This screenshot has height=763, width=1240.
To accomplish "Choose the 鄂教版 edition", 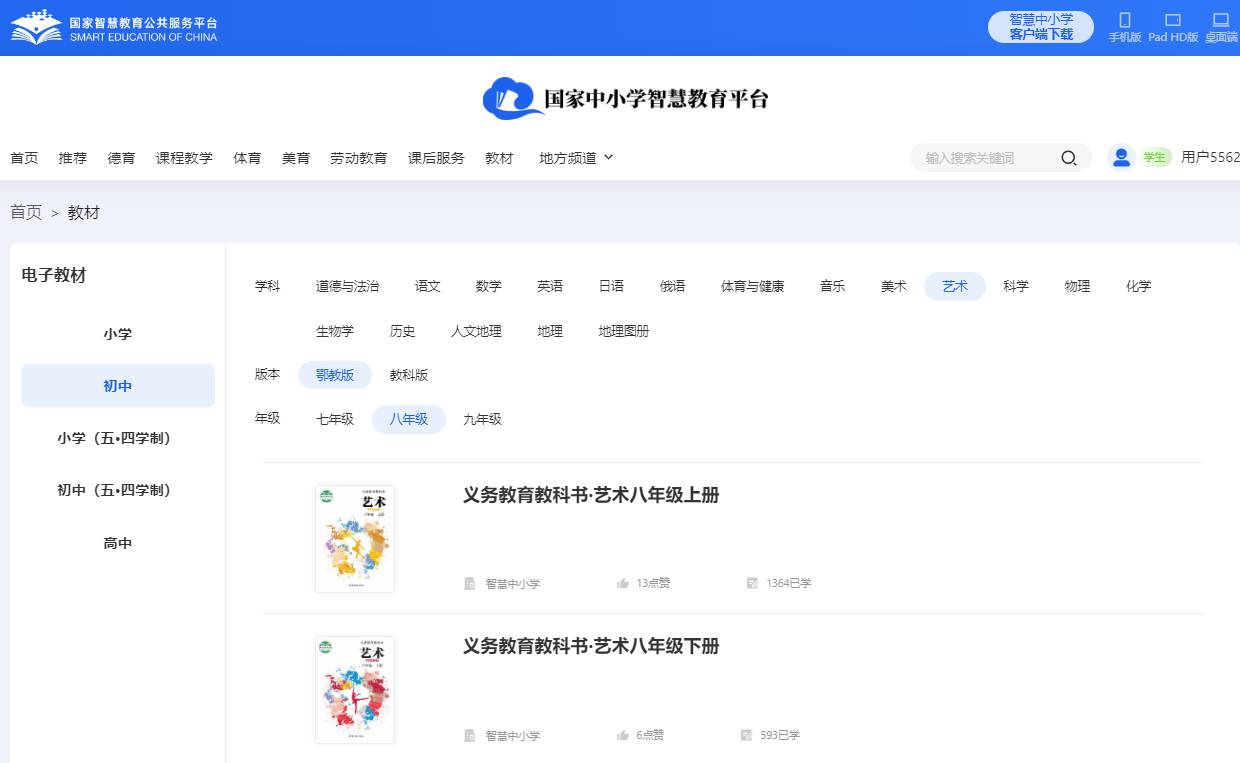I will (335, 375).
